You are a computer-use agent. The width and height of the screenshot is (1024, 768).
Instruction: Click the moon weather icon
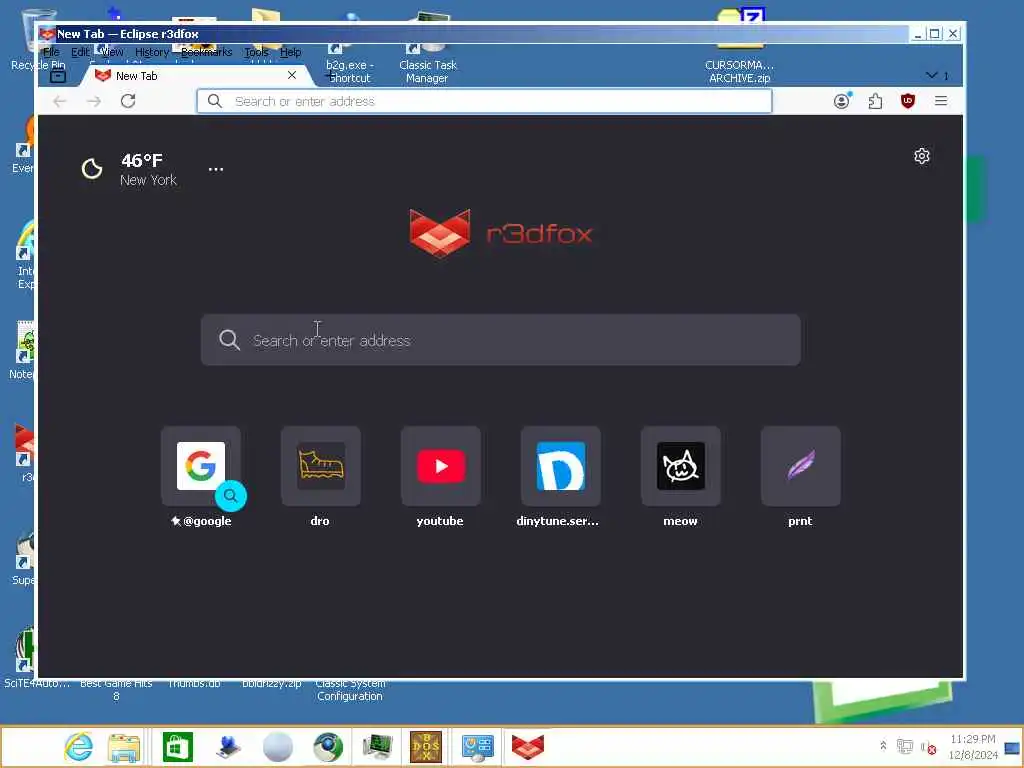pos(92,168)
